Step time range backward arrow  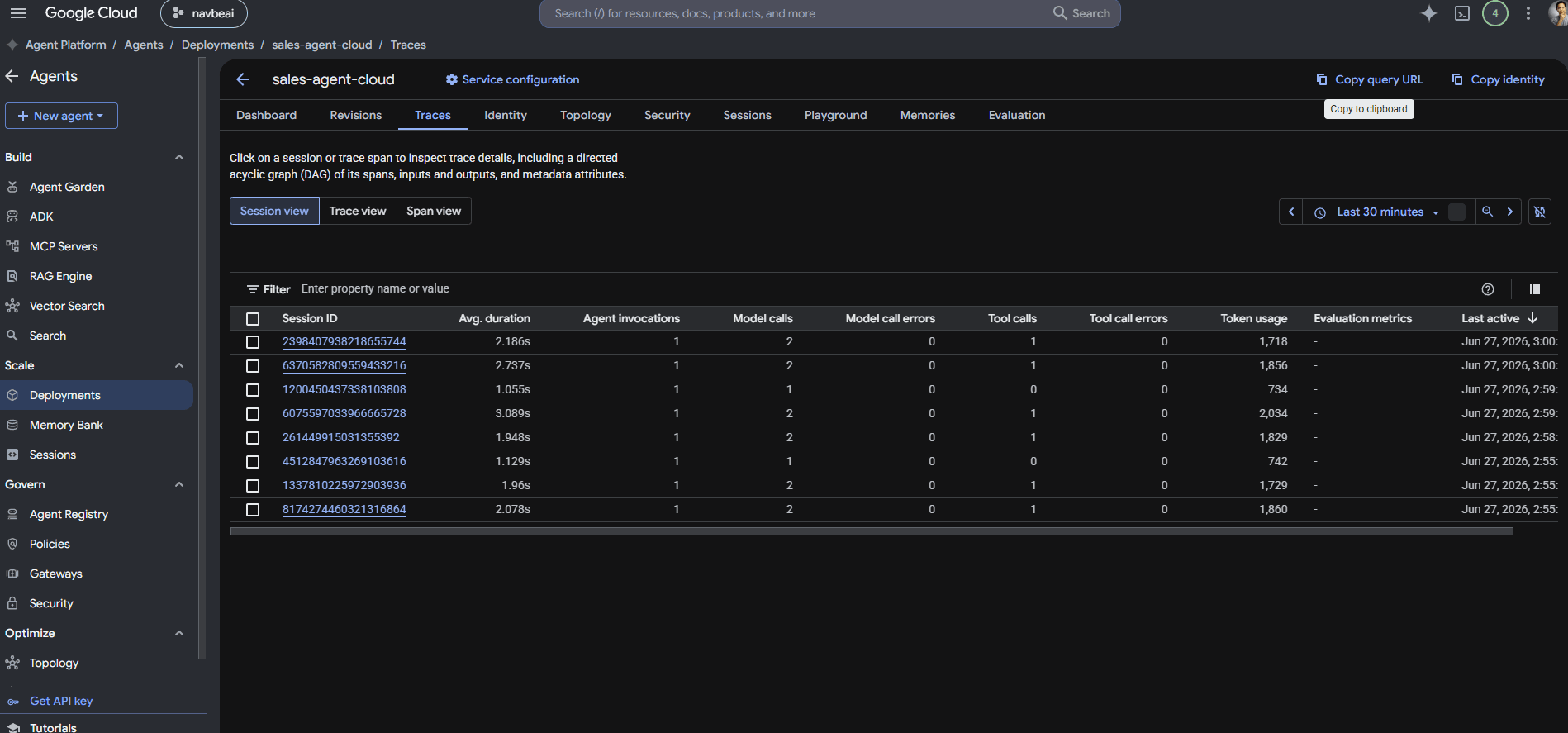pos(1291,212)
